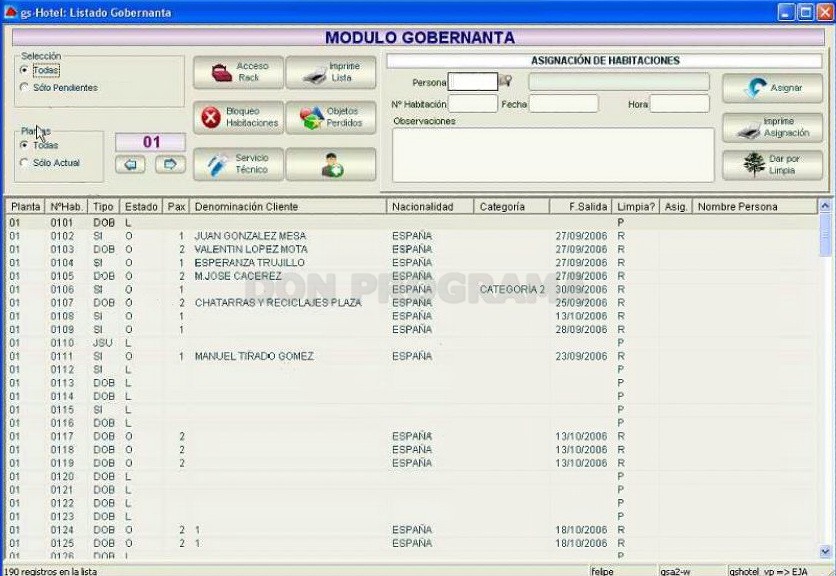Click the Imprime Lista printer button
Screen dimensions: 836x576
point(331,72)
